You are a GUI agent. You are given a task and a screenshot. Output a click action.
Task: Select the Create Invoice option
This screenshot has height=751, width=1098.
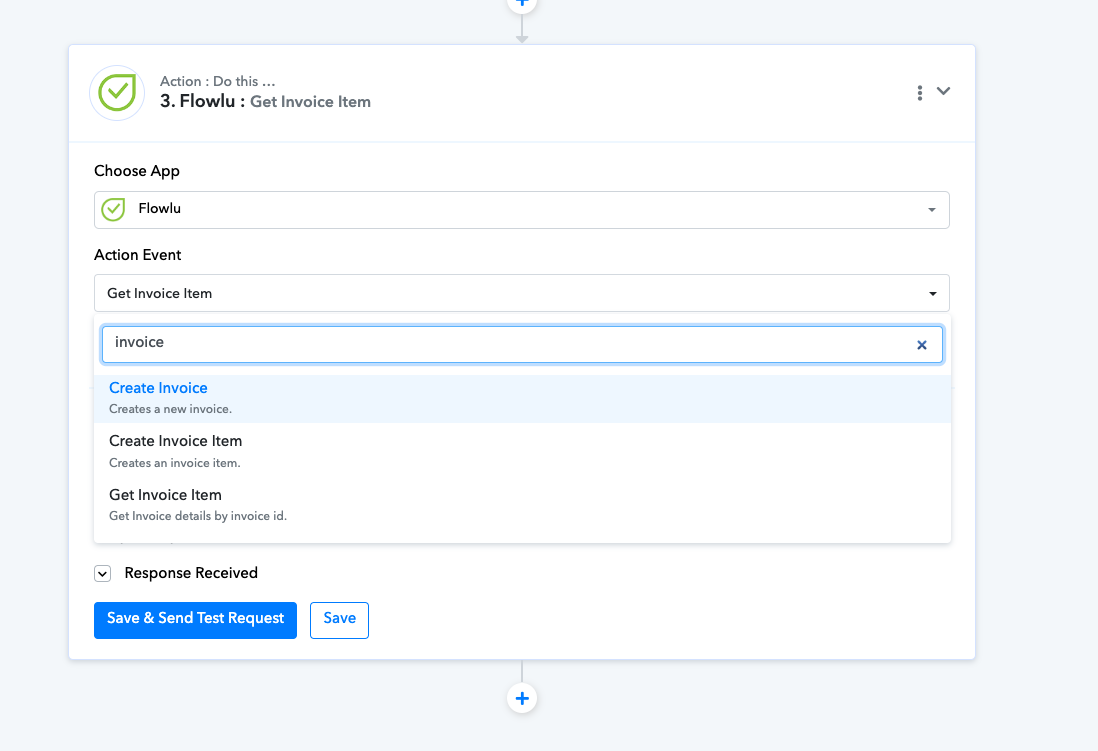click(522, 399)
